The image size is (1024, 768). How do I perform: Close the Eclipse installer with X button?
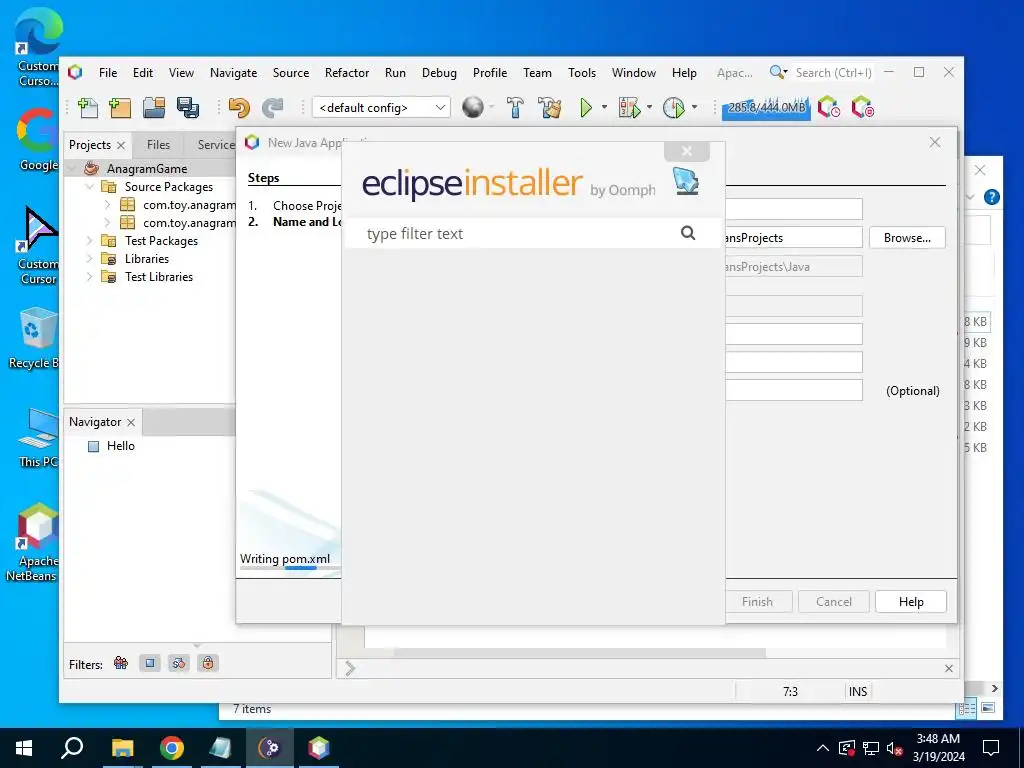coord(686,151)
